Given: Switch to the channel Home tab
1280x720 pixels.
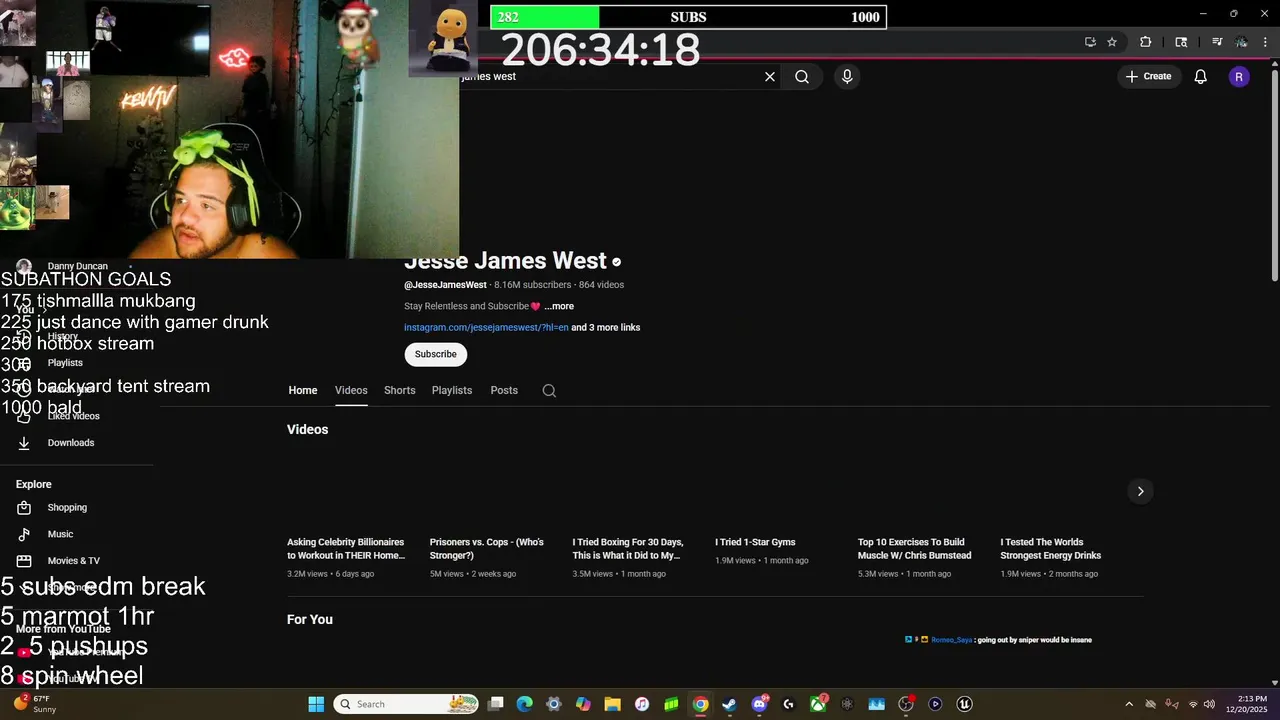Looking at the screenshot, I should click(303, 390).
